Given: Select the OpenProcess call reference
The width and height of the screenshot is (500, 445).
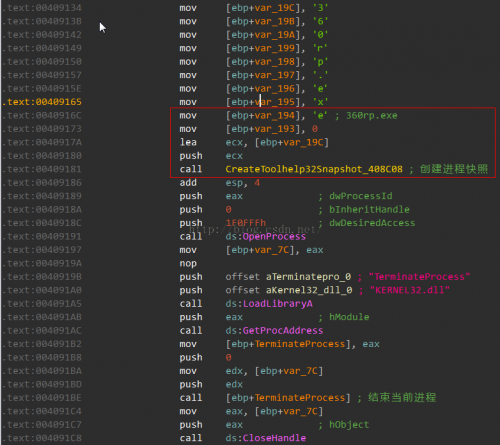Looking at the screenshot, I should [274, 236].
